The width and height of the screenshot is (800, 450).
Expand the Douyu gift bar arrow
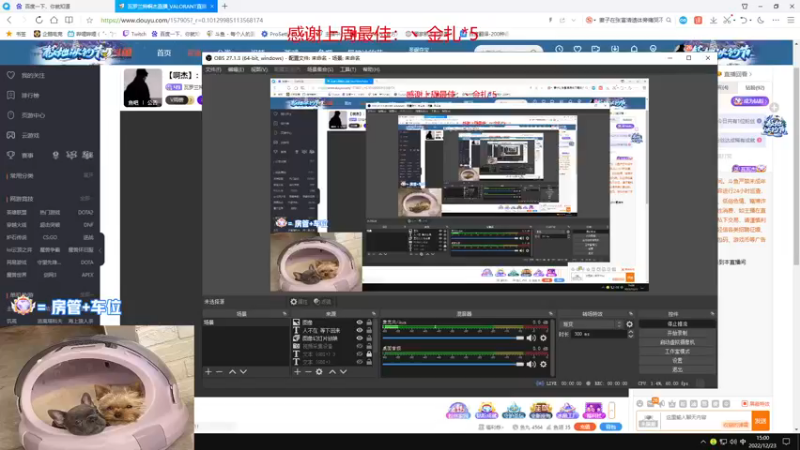tap(612, 410)
